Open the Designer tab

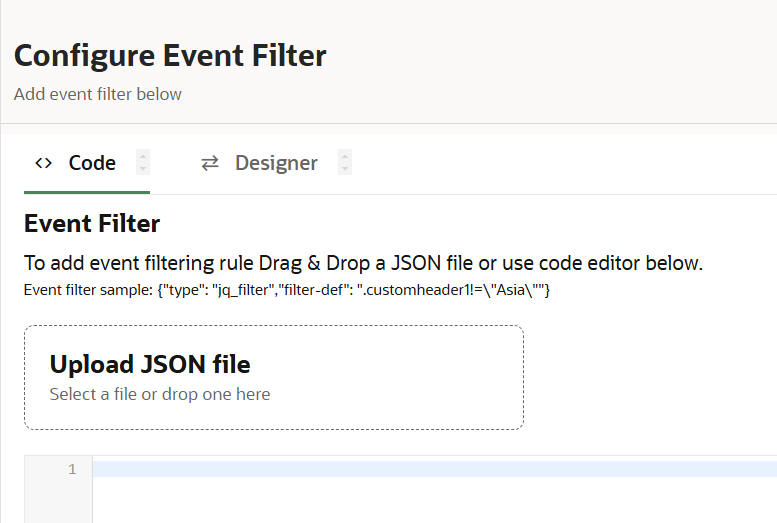click(x=276, y=163)
